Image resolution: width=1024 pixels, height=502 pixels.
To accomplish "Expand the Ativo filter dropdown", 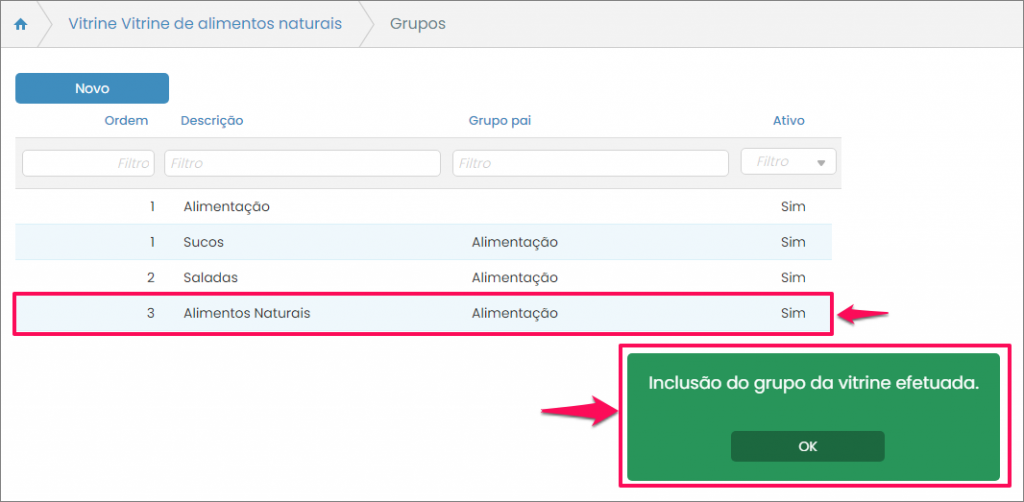I will tap(788, 162).
